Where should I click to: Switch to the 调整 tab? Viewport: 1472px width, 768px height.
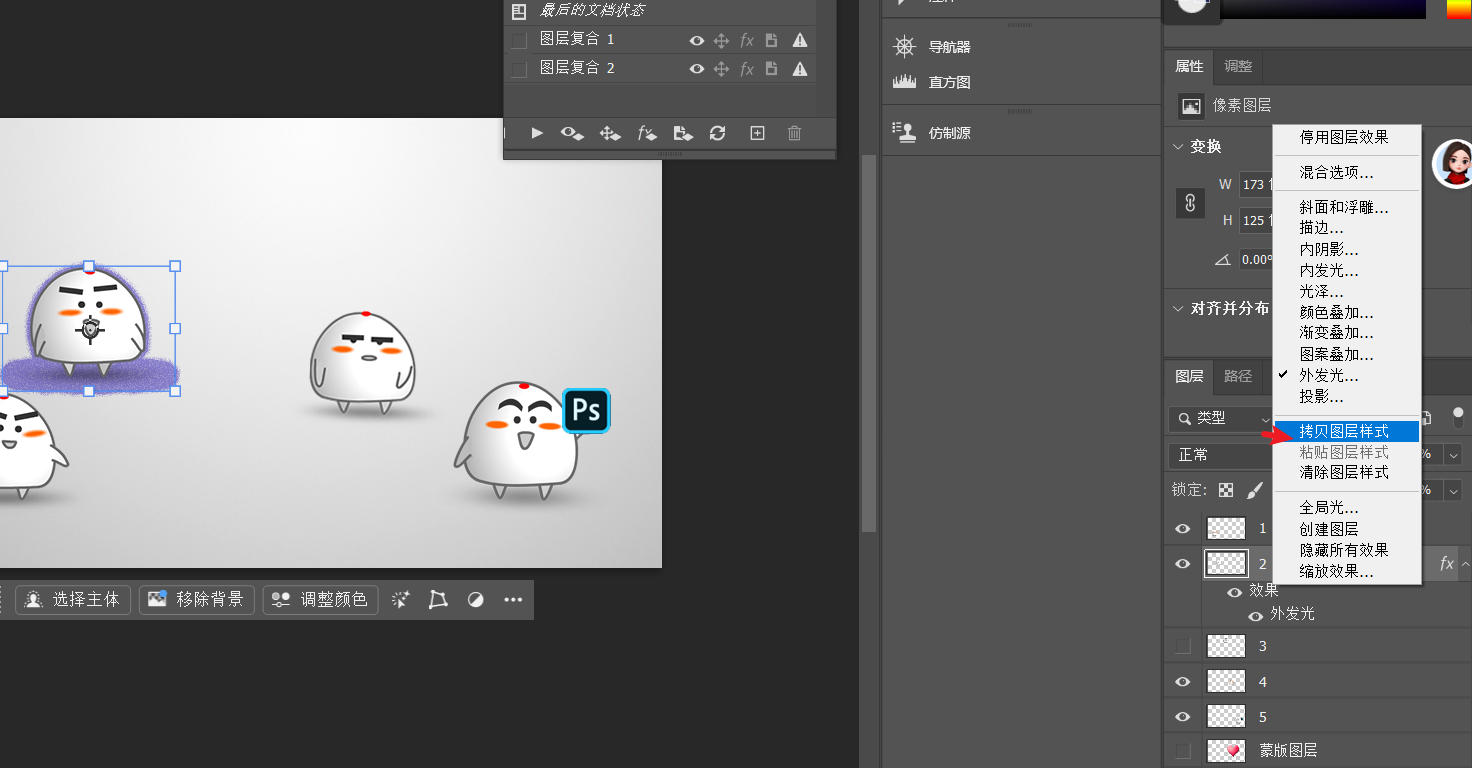(1238, 66)
